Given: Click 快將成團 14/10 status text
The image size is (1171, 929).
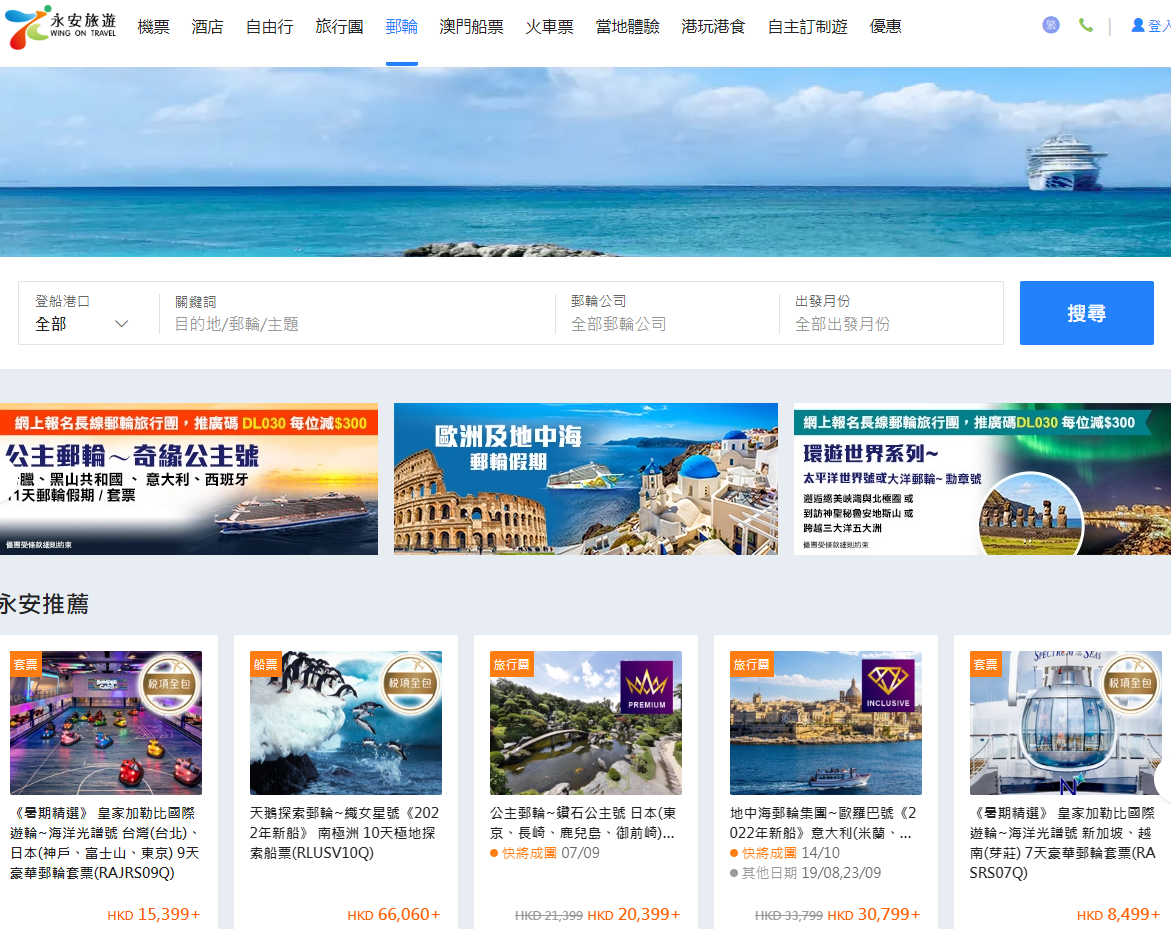Looking at the screenshot, I should point(785,853).
